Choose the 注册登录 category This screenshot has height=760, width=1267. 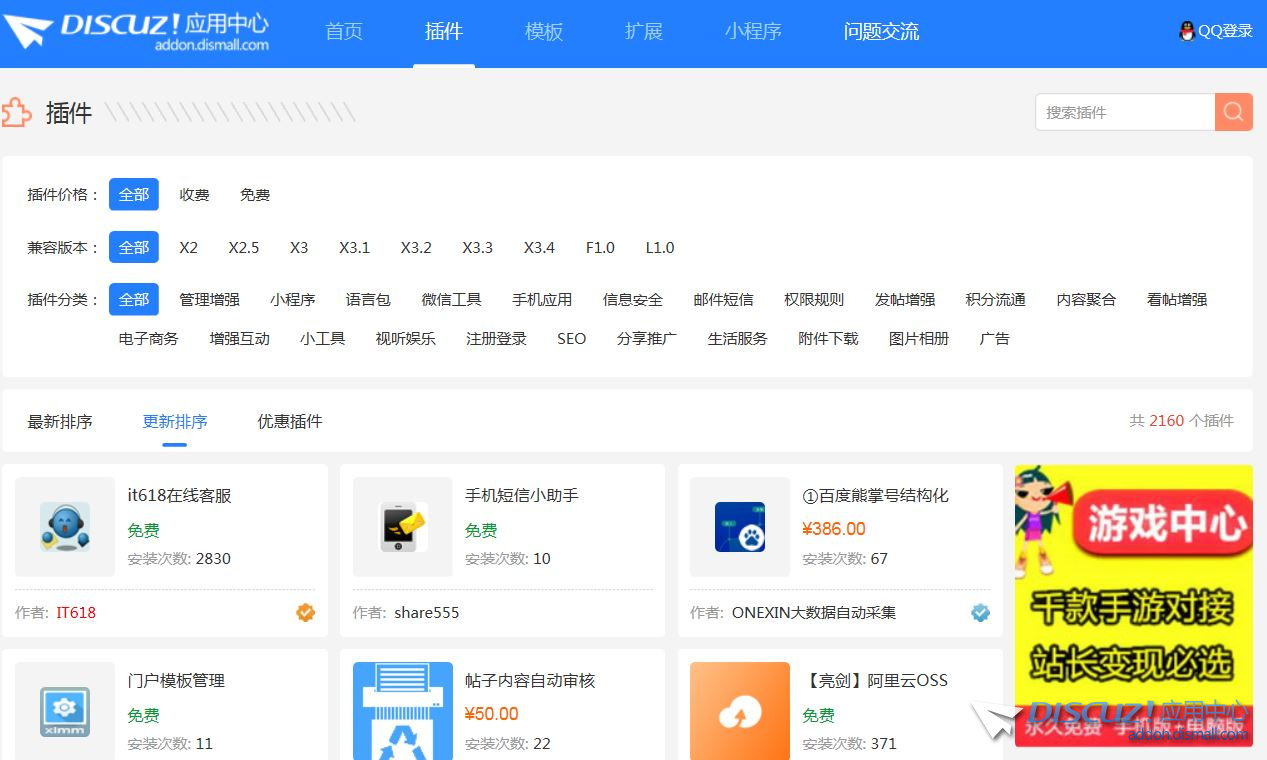(x=496, y=338)
